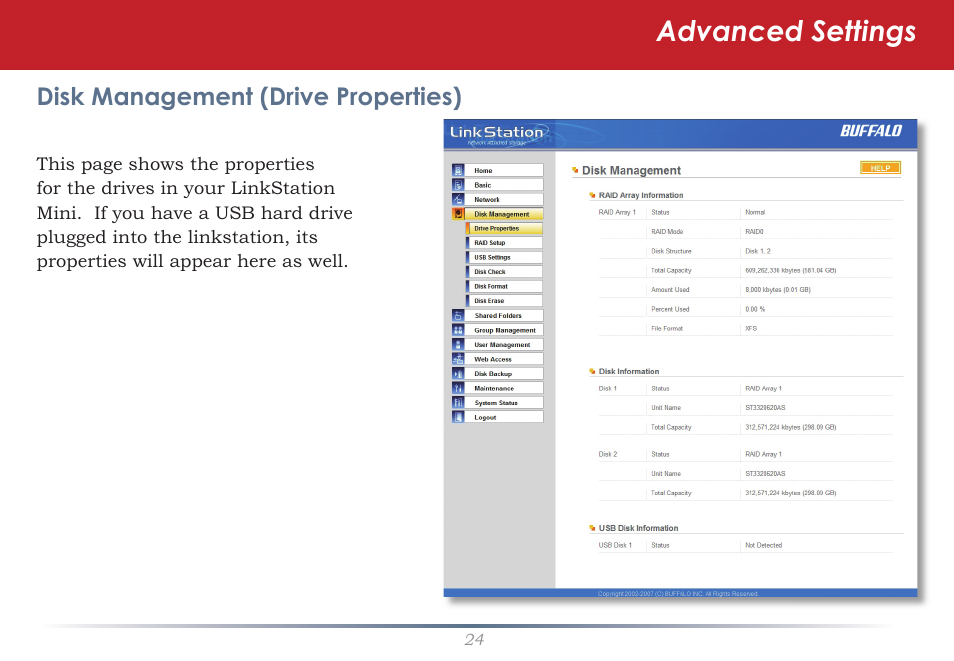Click the Disk 1 unit name value
This screenshot has width=954, height=661.
point(765,408)
